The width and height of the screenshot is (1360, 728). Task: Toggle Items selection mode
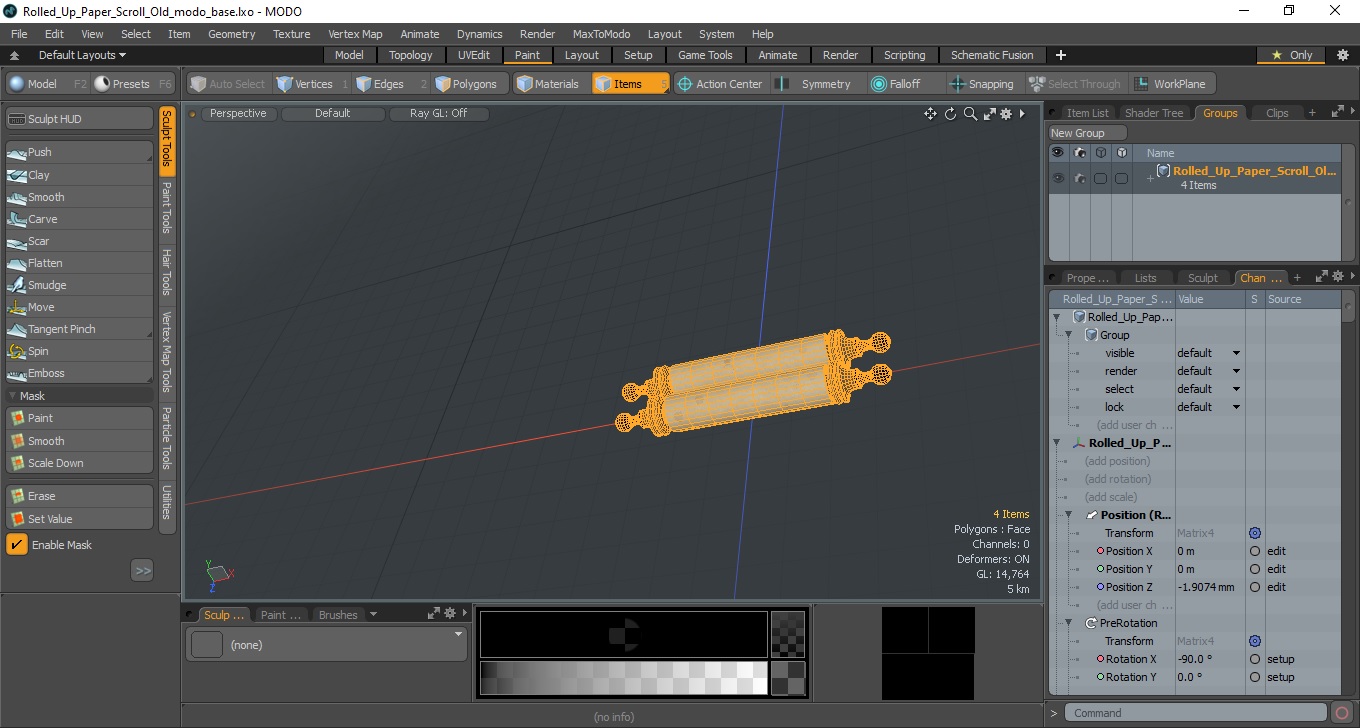coord(630,84)
